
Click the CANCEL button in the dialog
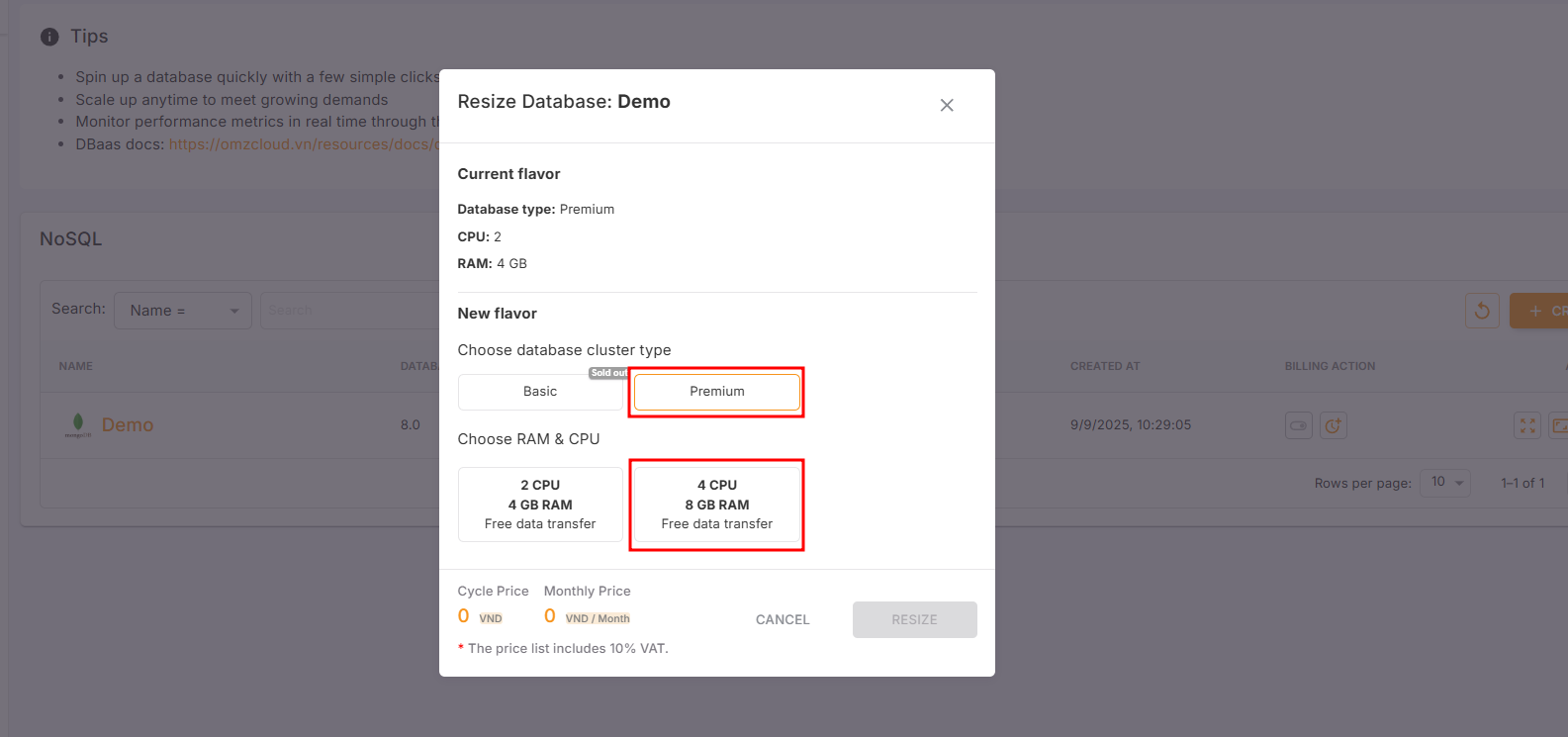pos(783,619)
